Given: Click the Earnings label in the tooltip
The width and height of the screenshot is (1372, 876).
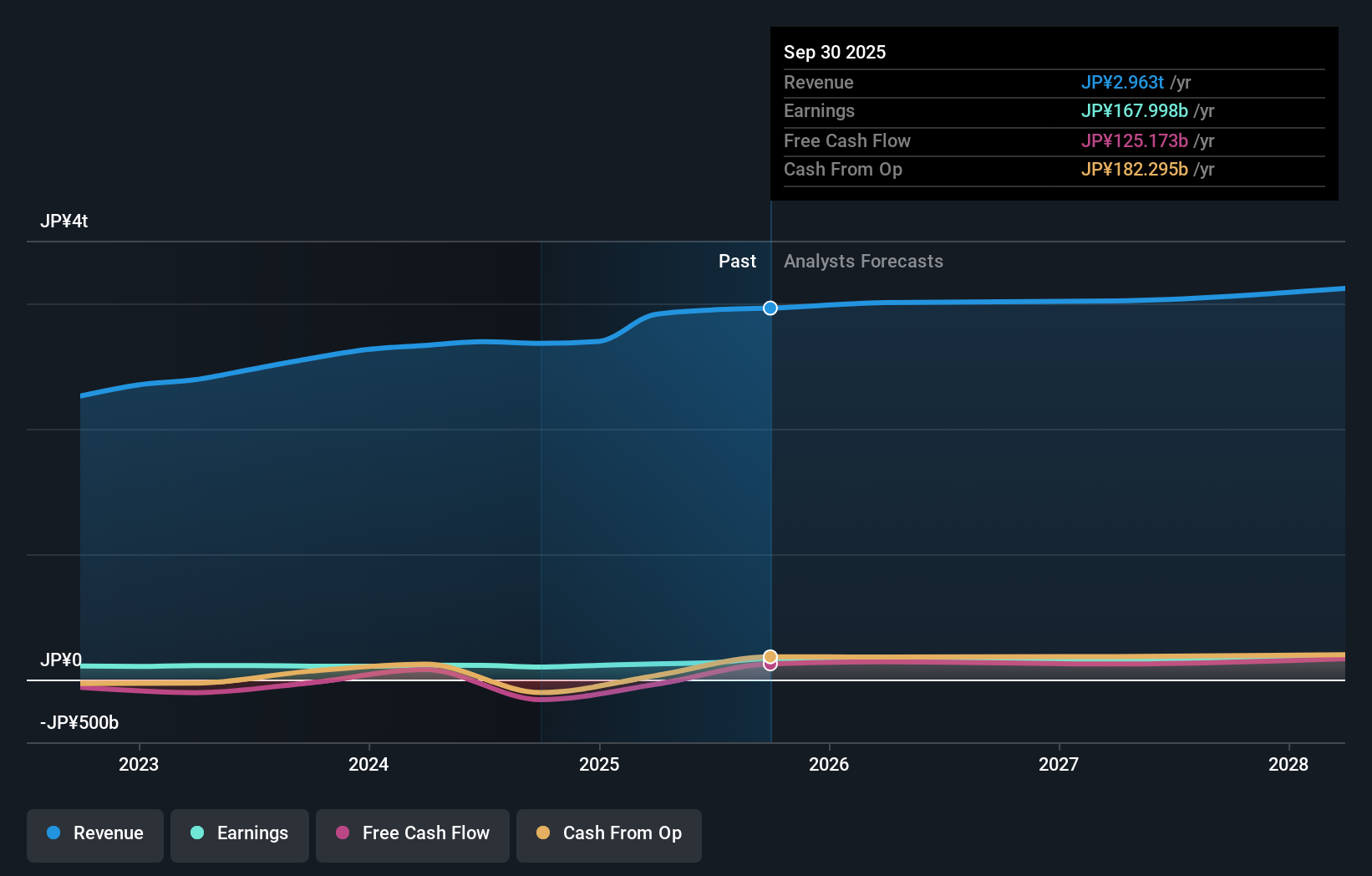Looking at the screenshot, I should [820, 111].
